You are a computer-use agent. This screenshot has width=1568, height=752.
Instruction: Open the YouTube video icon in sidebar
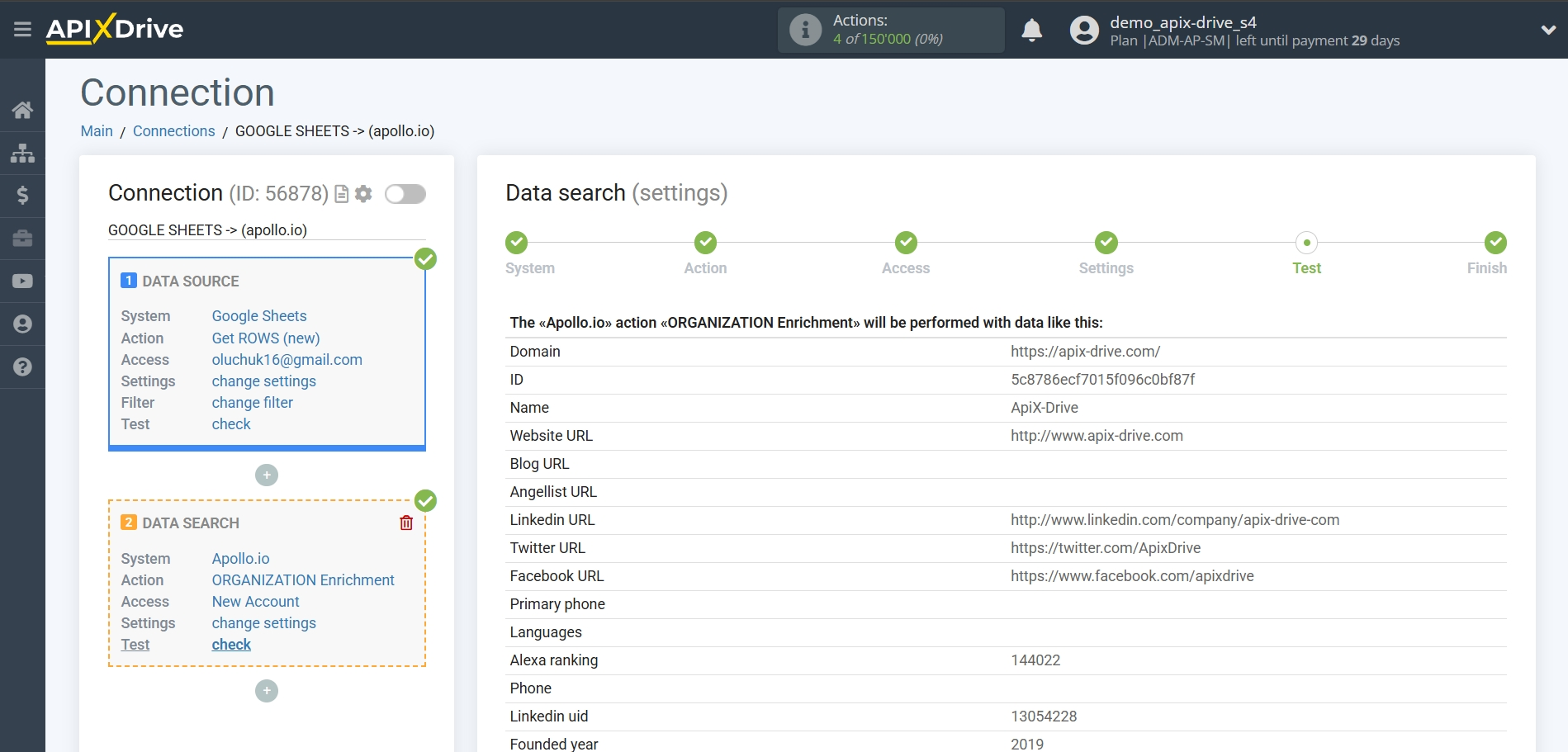click(x=22, y=281)
